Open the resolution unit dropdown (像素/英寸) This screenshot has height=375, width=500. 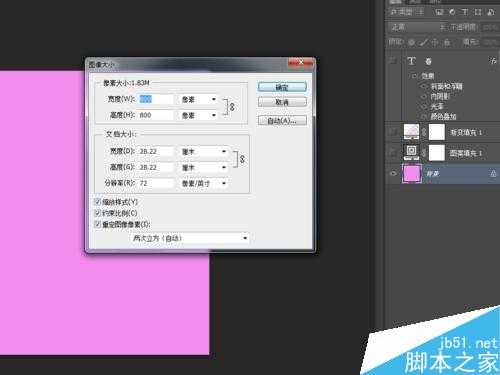(204, 183)
